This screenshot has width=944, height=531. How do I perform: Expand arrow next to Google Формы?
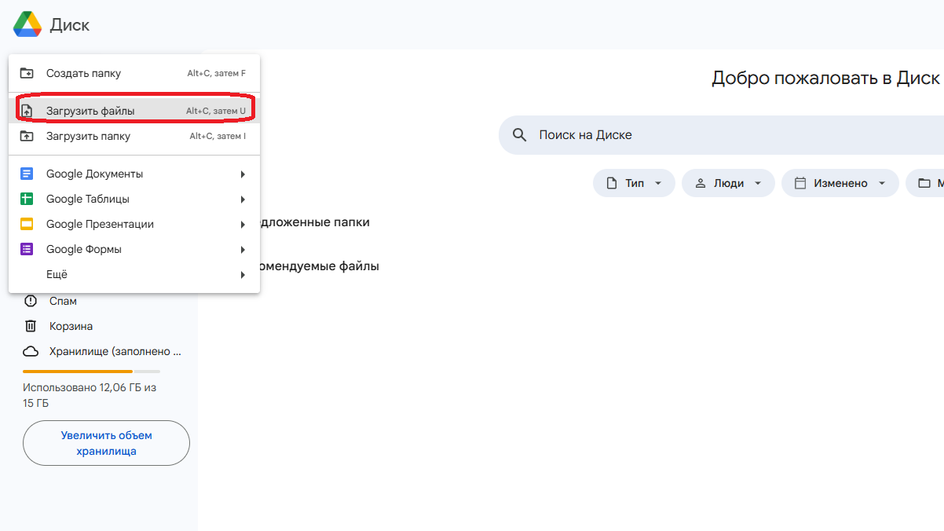(x=243, y=250)
